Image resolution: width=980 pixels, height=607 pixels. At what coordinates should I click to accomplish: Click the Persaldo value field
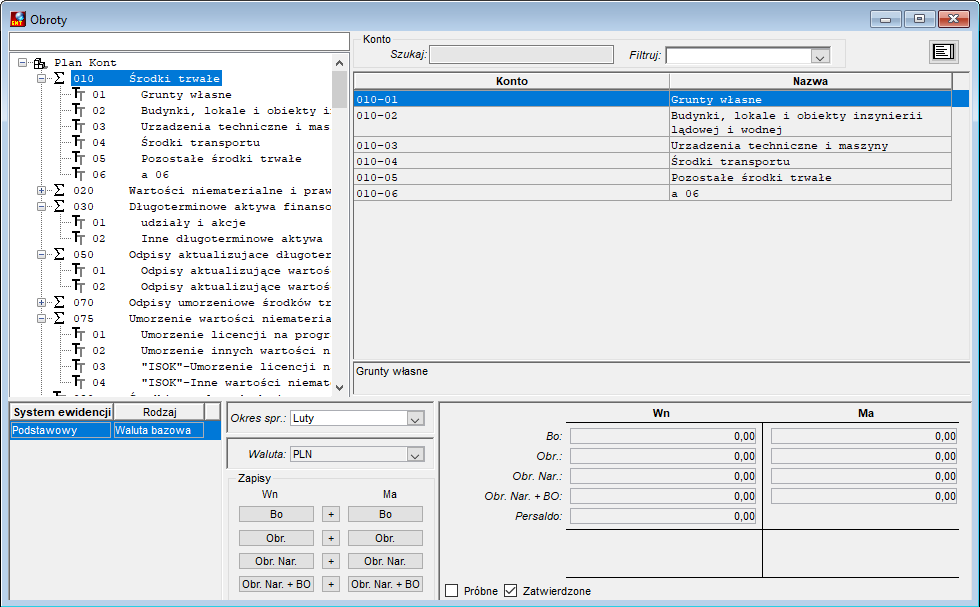663,516
